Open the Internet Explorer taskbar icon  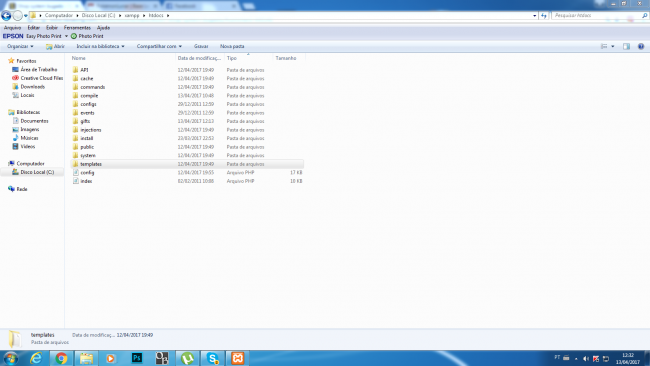click(x=36, y=358)
